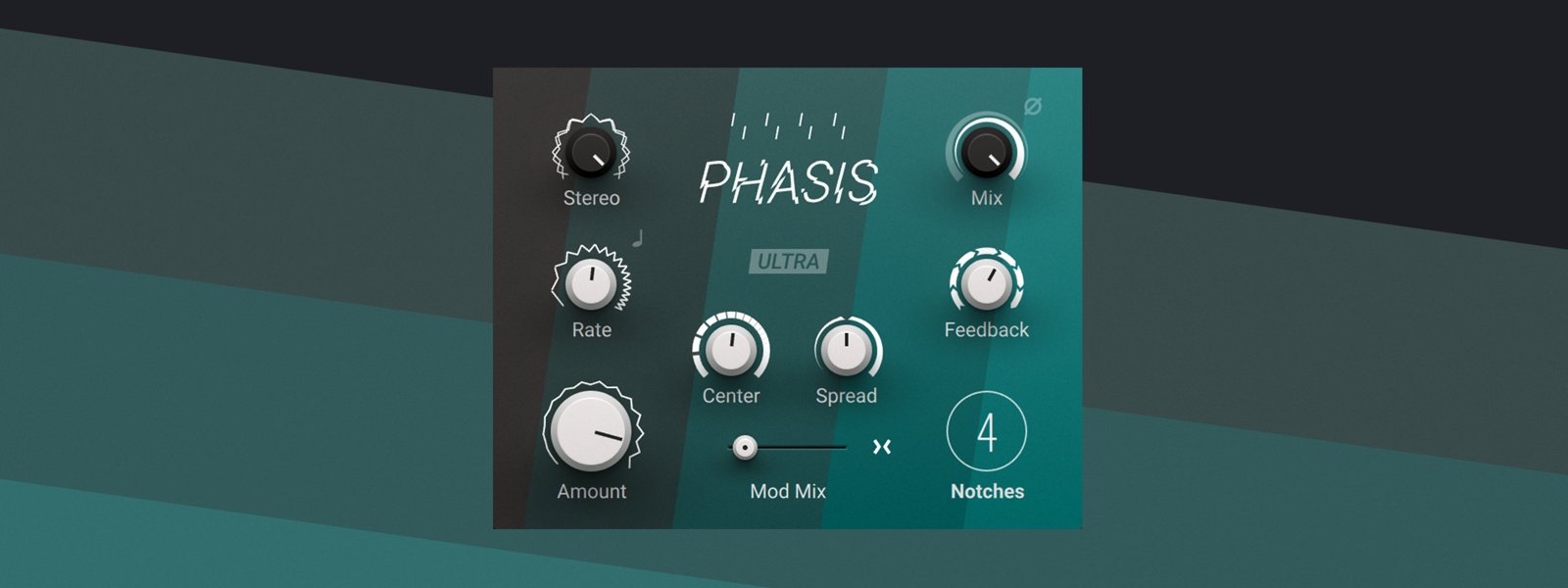Click the Rate knob
The image size is (1568, 588).
(x=591, y=283)
